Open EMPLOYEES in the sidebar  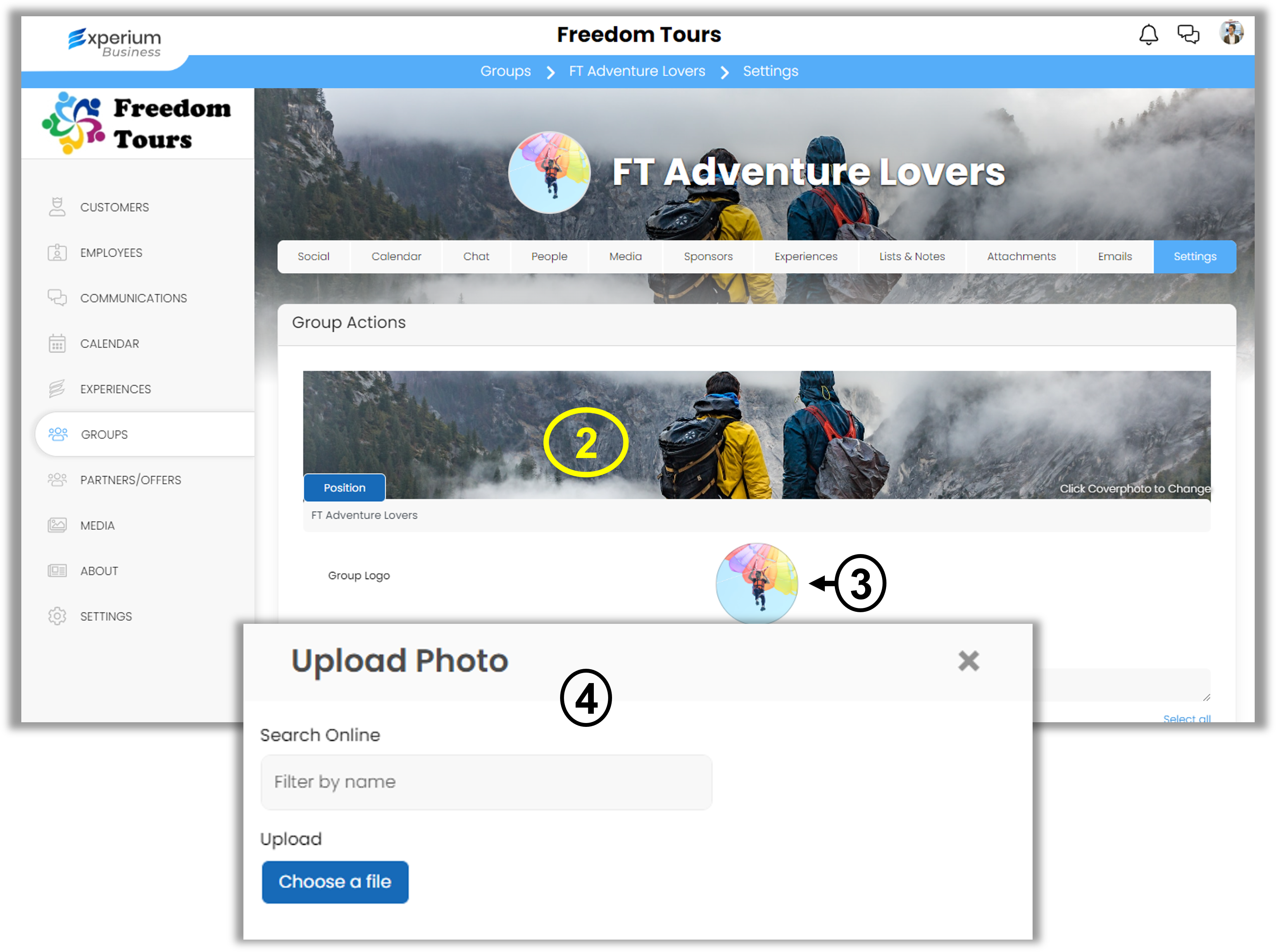coord(111,253)
